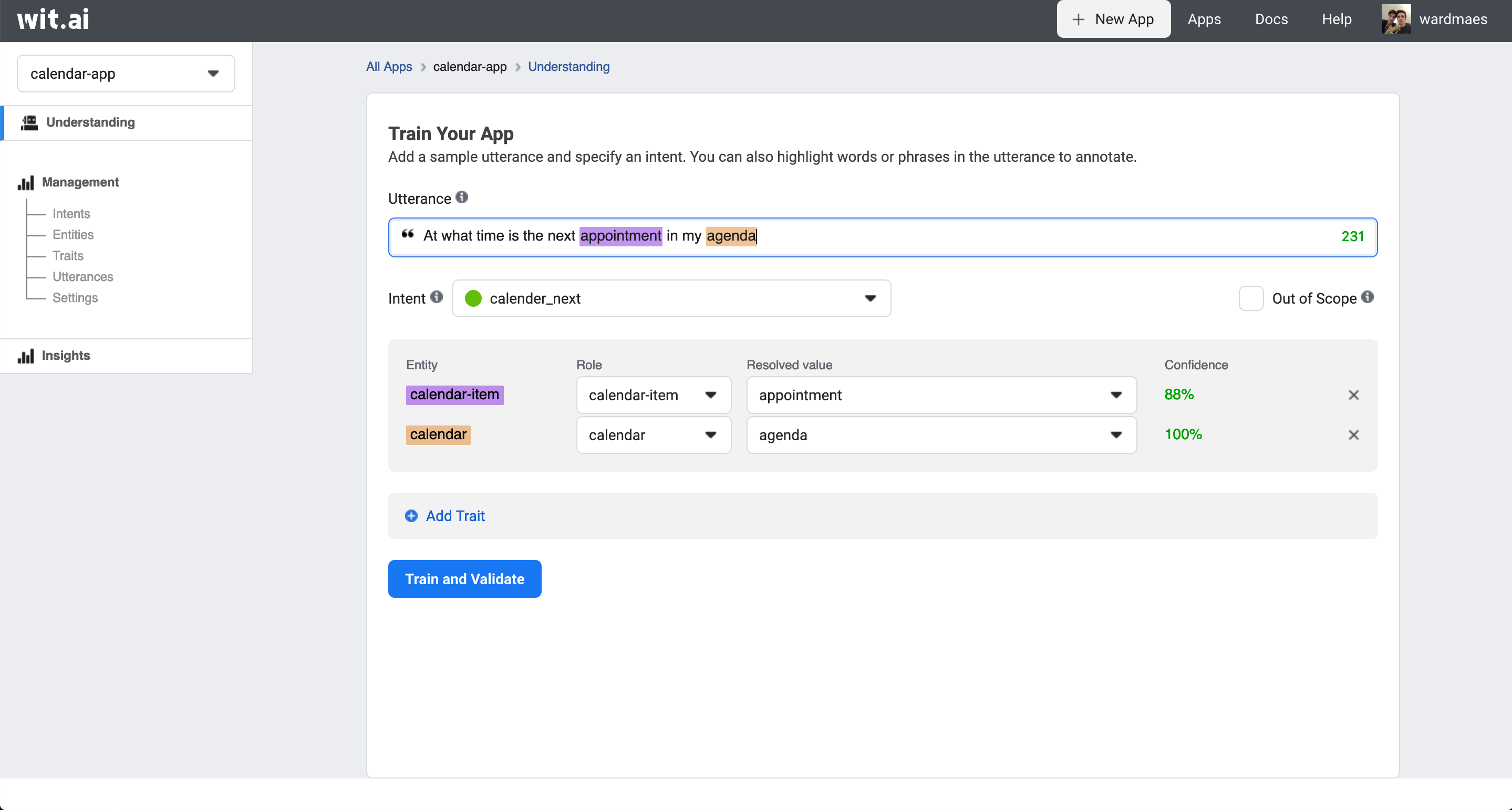Click the Utterance info icon
This screenshot has height=810, width=1512.
coord(462,197)
